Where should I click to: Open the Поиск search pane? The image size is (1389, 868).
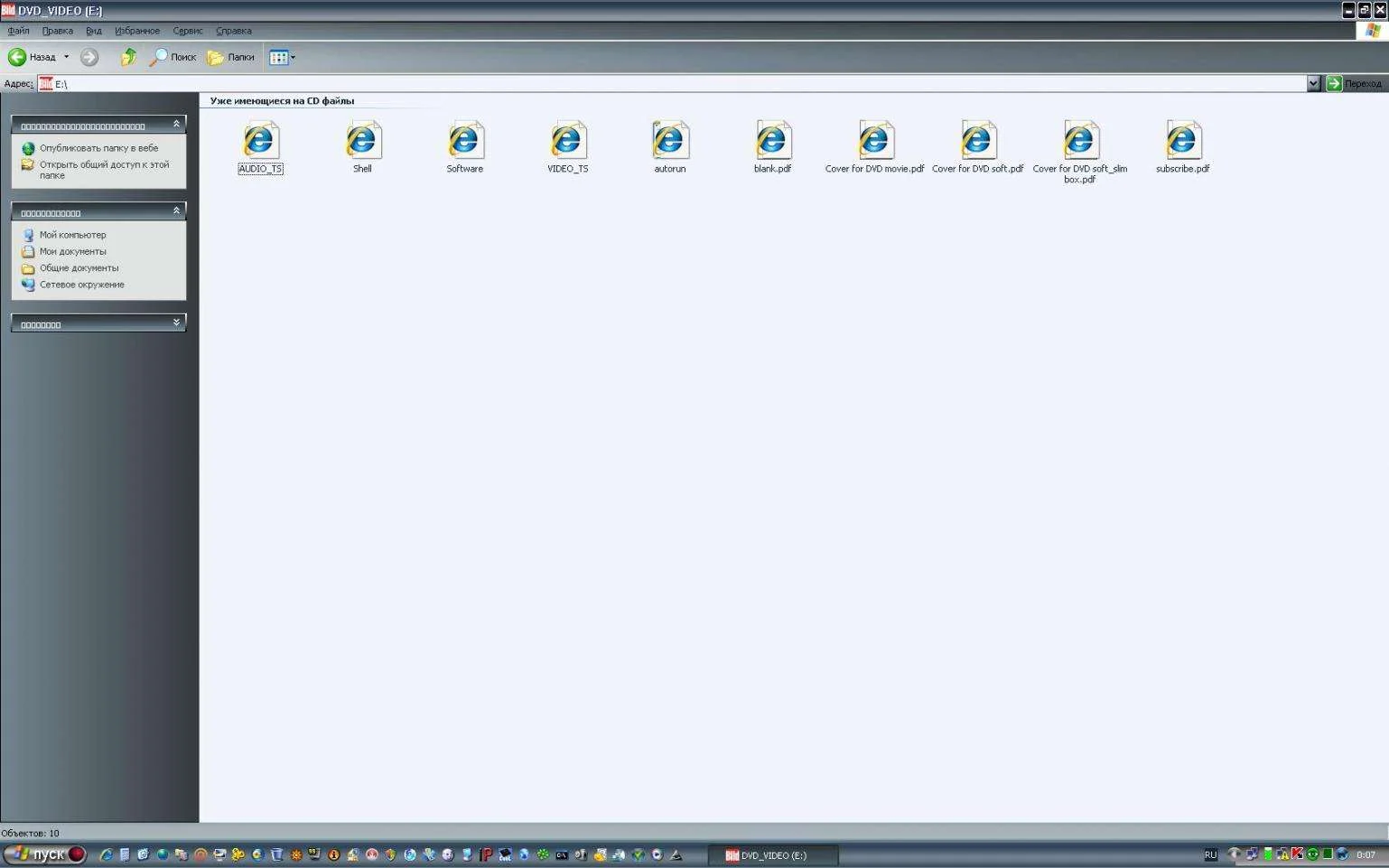tap(172, 57)
